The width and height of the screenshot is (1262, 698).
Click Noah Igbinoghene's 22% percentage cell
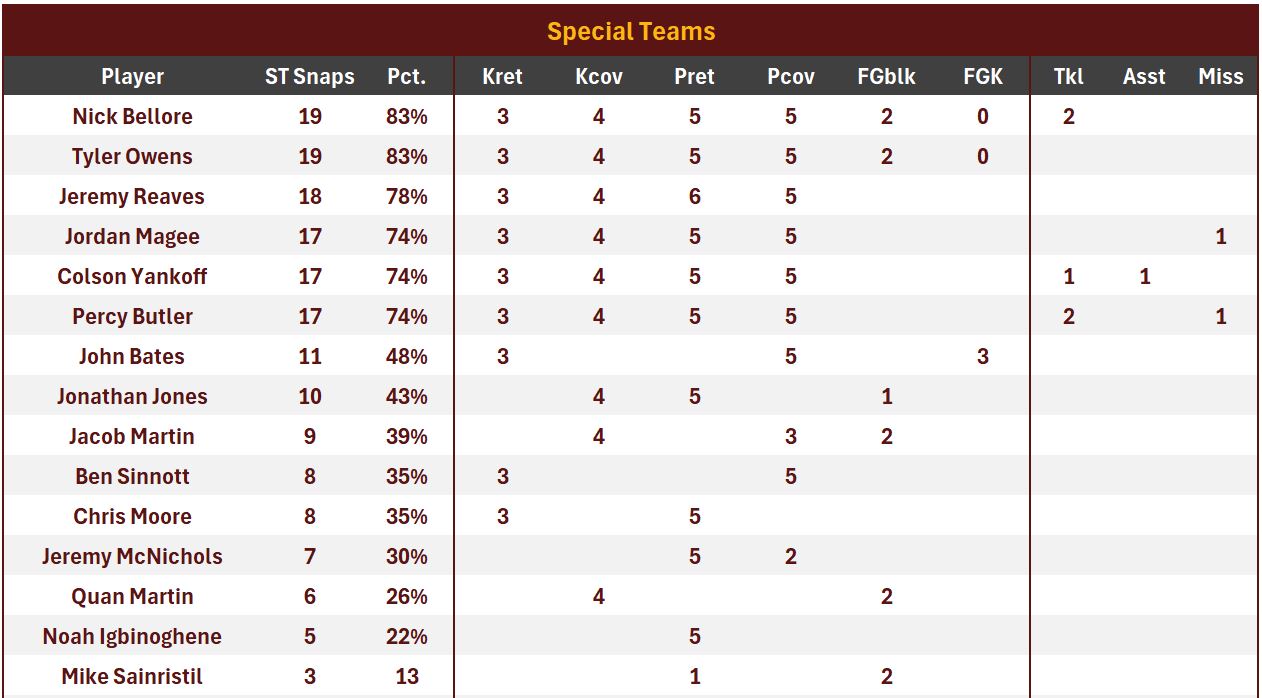pos(406,636)
